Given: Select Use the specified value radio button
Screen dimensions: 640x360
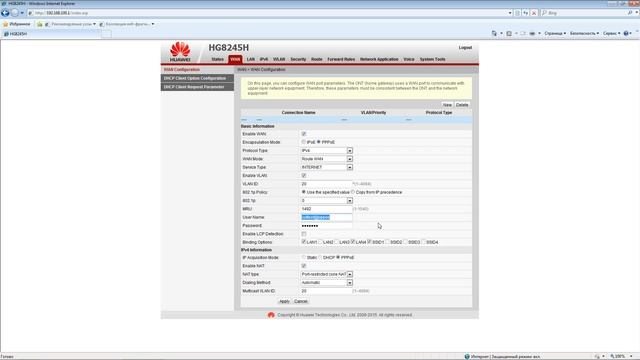Looking at the screenshot, I should [303, 192].
